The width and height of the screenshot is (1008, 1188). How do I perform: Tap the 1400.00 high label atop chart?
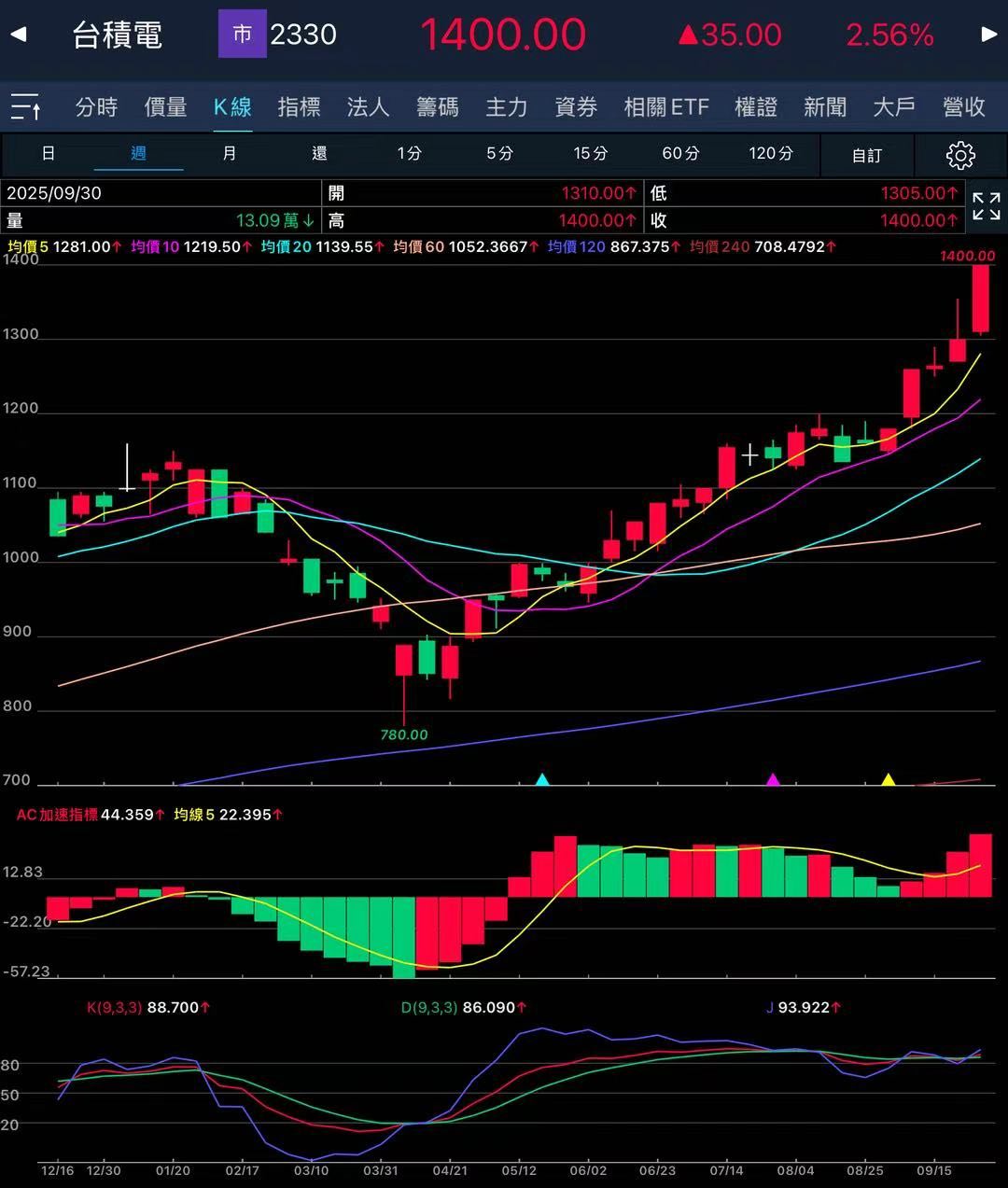point(968,256)
